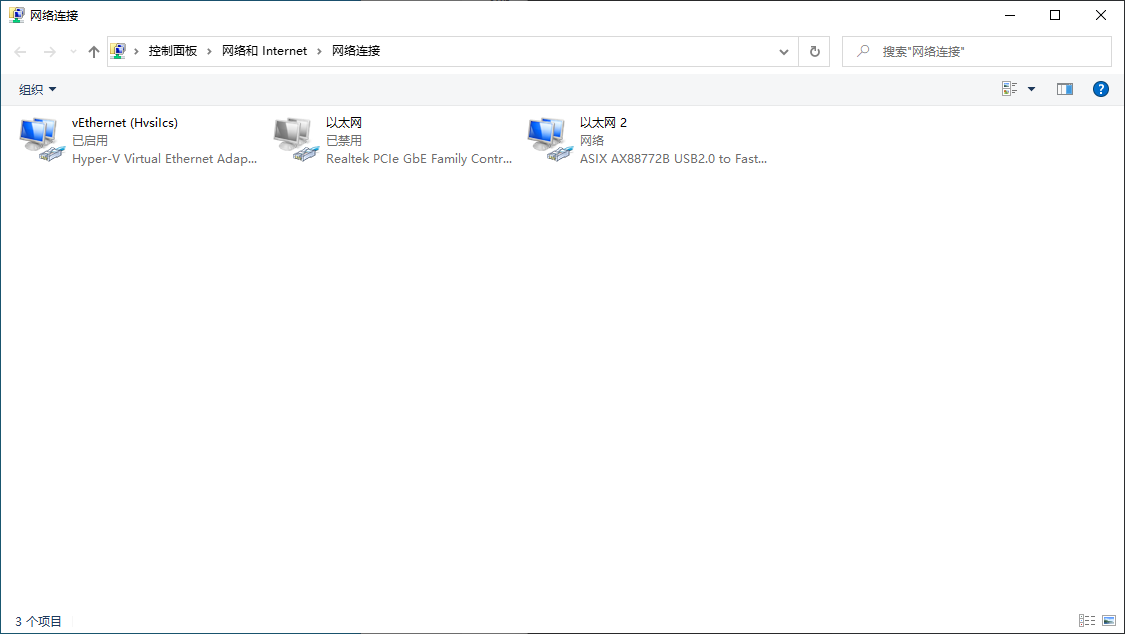Click the search magnifier icon
The image size is (1125, 634).
tap(862, 51)
